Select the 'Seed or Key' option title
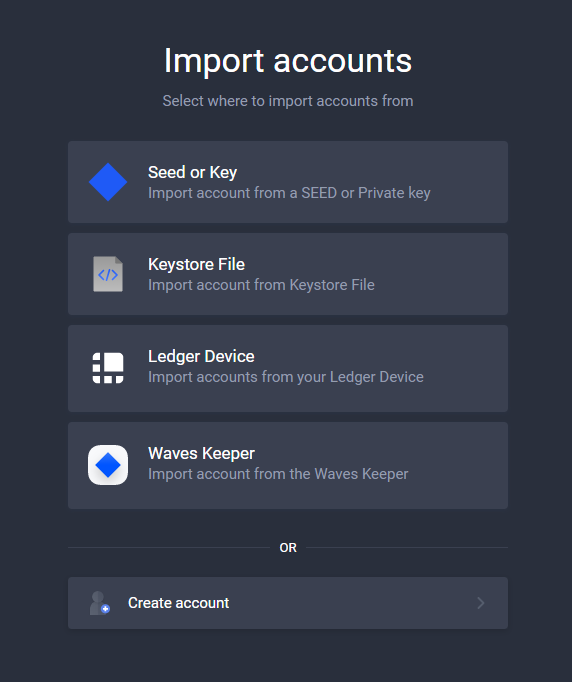The width and height of the screenshot is (572, 682). coord(192,172)
